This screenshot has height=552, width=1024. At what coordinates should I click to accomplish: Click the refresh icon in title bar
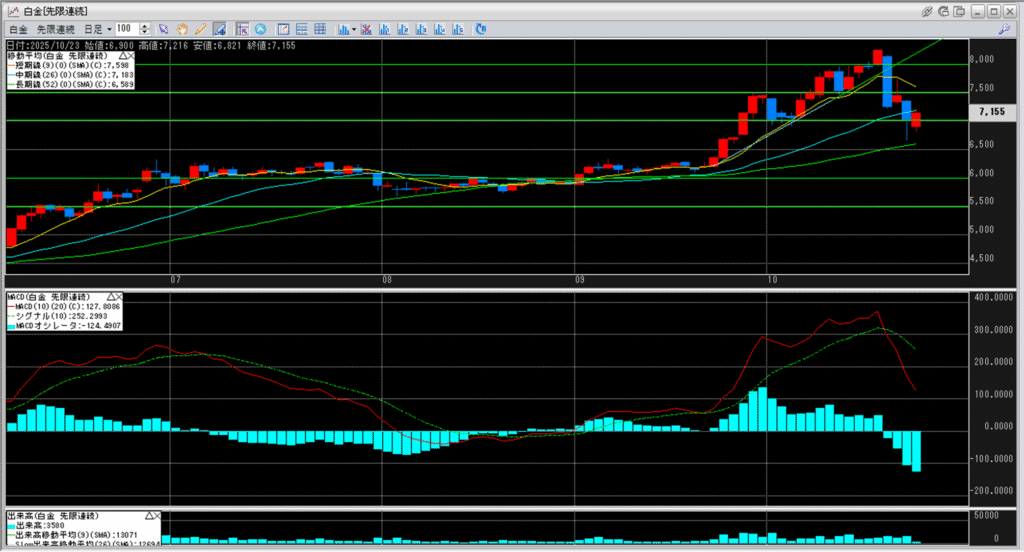coord(943,10)
